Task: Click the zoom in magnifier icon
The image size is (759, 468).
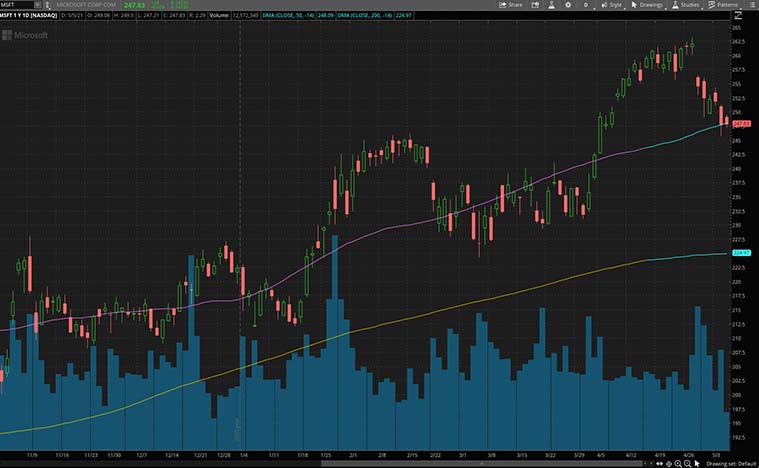Action: pos(677,464)
